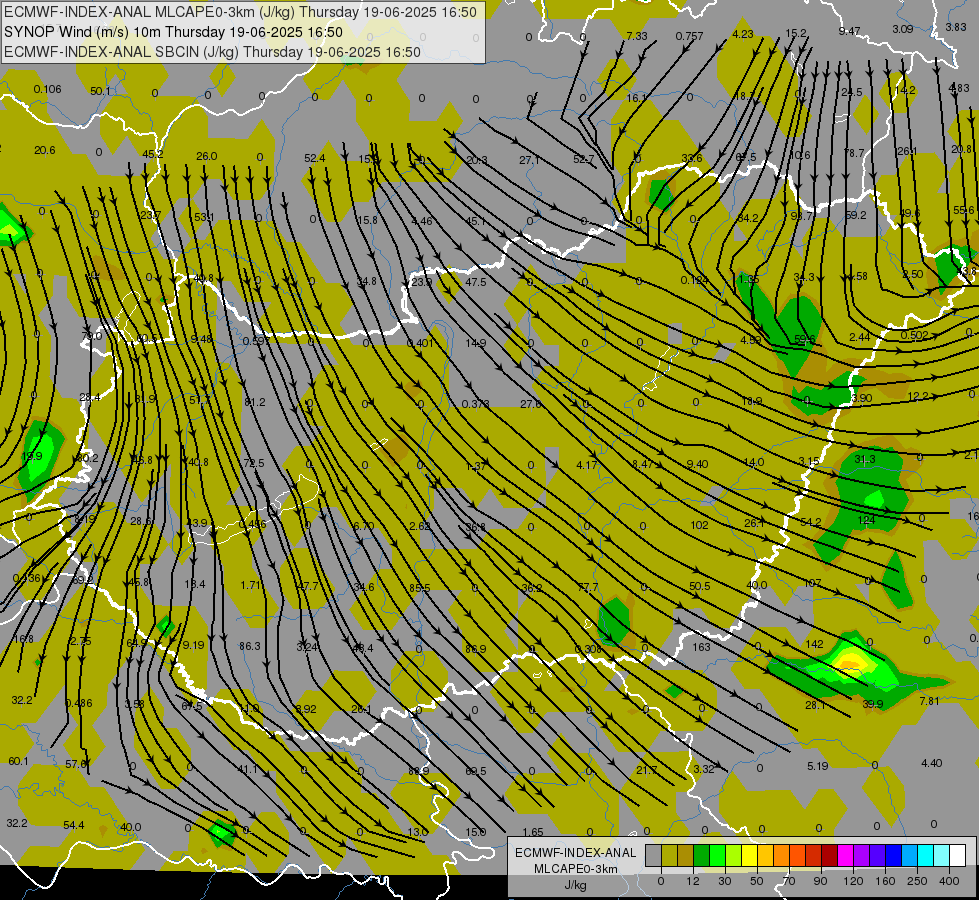Click the map value 7.81
This screenshot has height=900, width=979.
coord(929,701)
